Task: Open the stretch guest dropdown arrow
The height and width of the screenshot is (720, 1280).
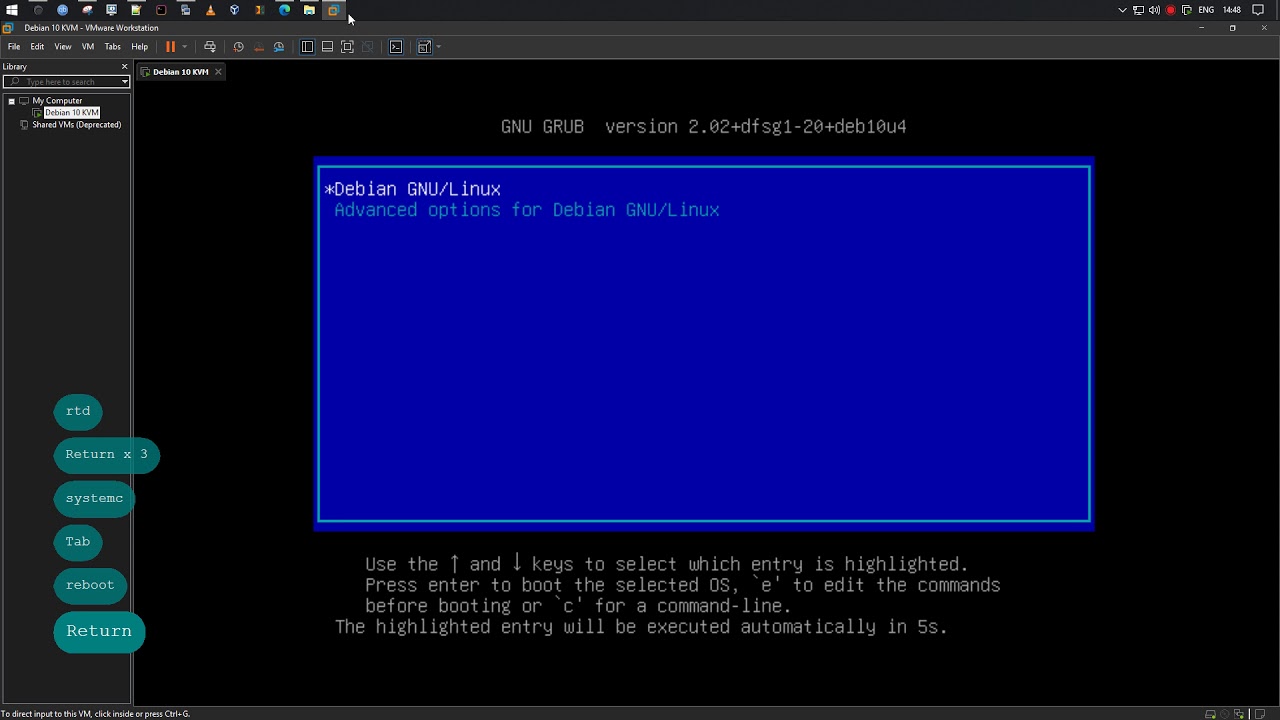Action: [x=438, y=47]
